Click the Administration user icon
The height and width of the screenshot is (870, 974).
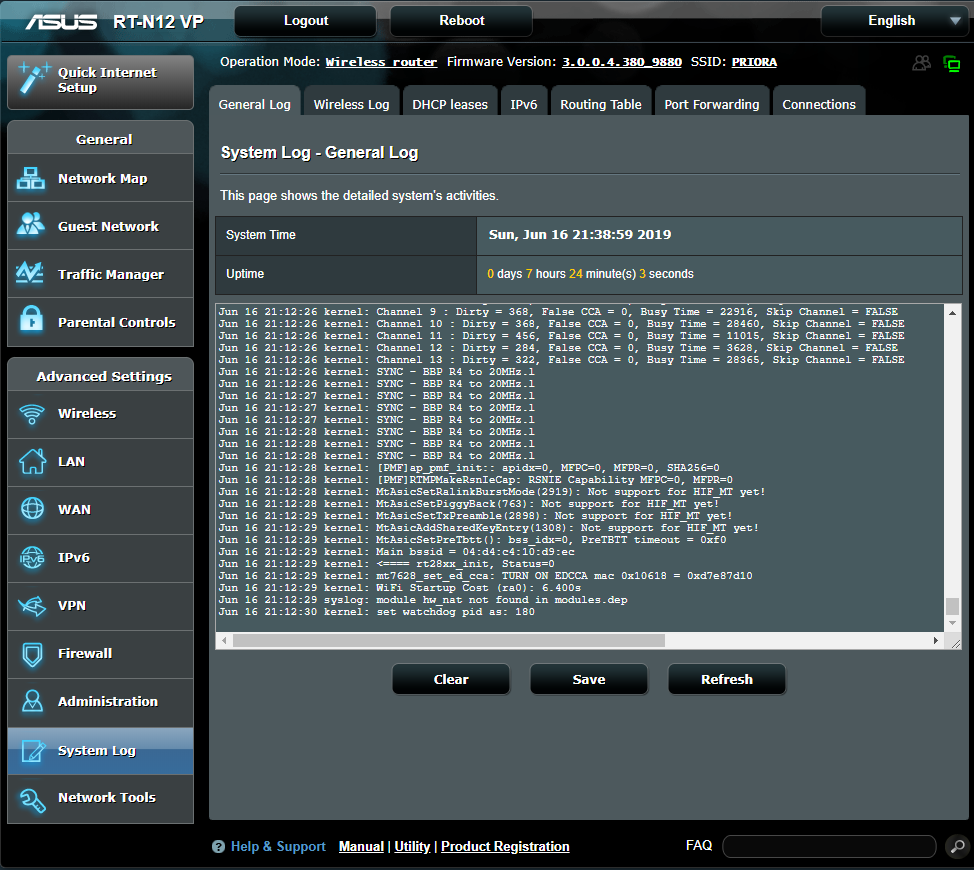(x=32, y=701)
